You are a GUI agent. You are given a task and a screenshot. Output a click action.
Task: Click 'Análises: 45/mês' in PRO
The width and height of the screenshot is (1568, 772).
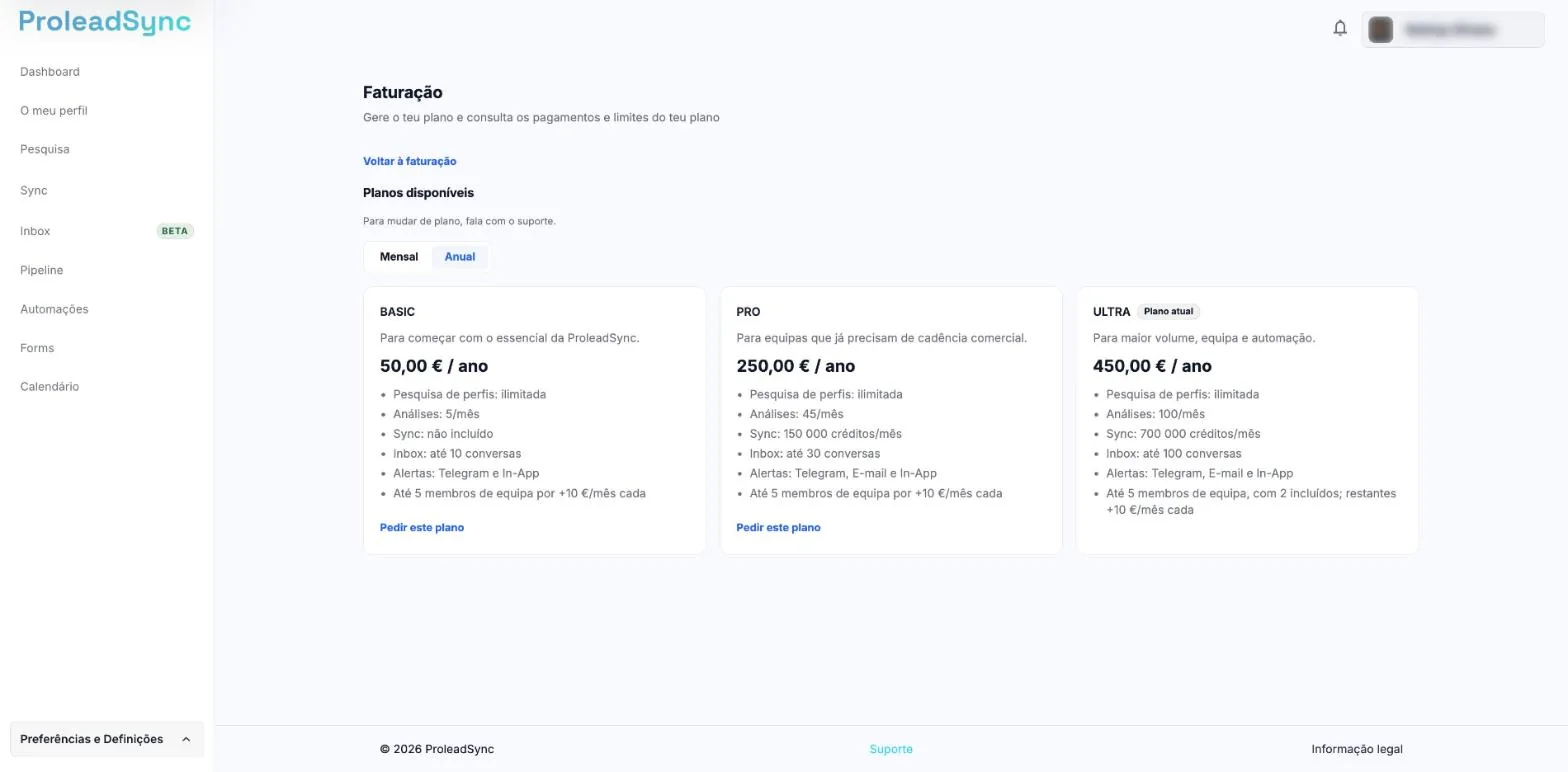tap(797, 415)
